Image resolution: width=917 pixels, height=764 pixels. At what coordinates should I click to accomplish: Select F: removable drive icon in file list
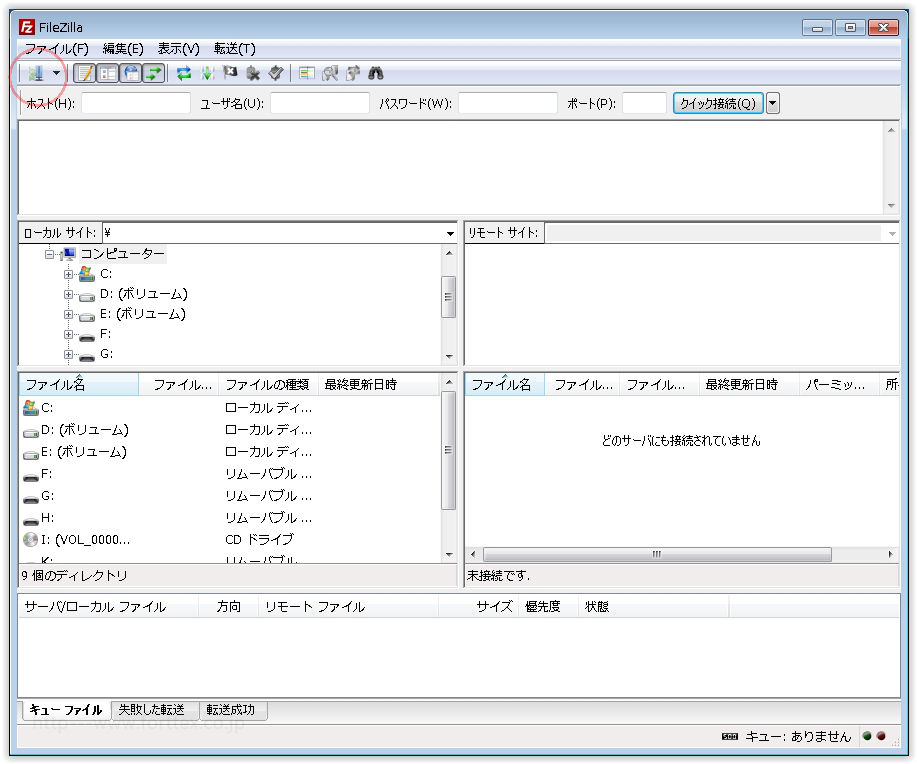pyautogui.click(x=30, y=475)
